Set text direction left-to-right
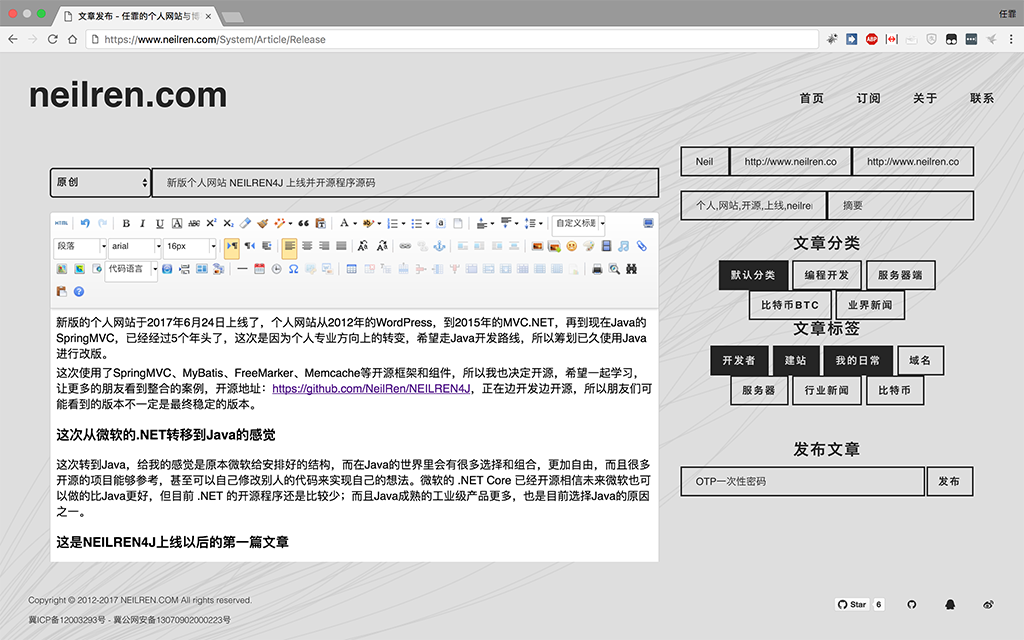 pyautogui.click(x=232, y=246)
